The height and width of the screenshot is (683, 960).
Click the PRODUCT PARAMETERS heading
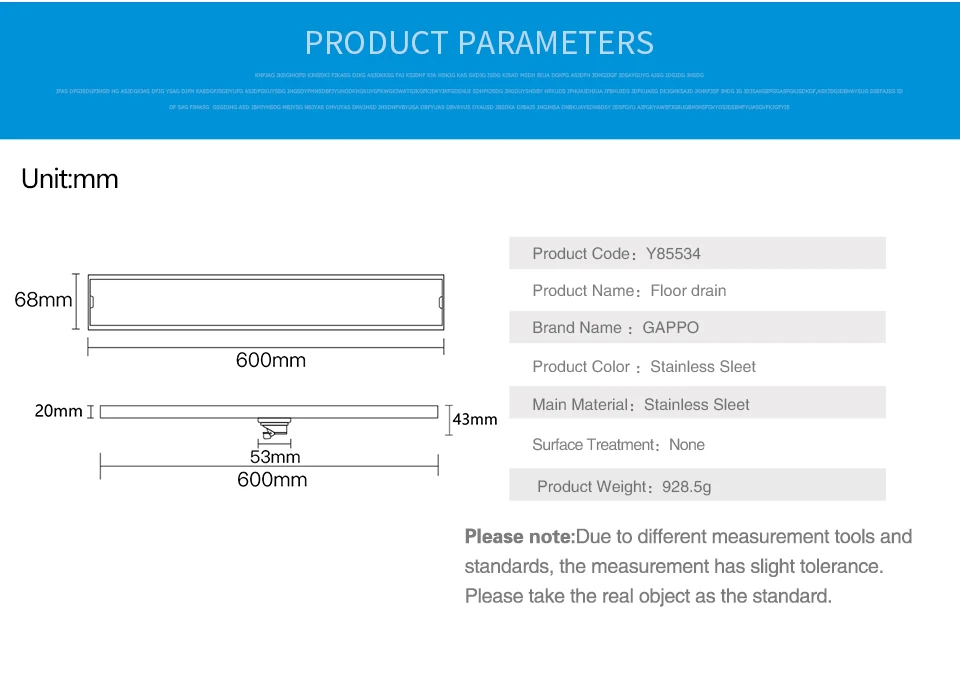click(479, 43)
